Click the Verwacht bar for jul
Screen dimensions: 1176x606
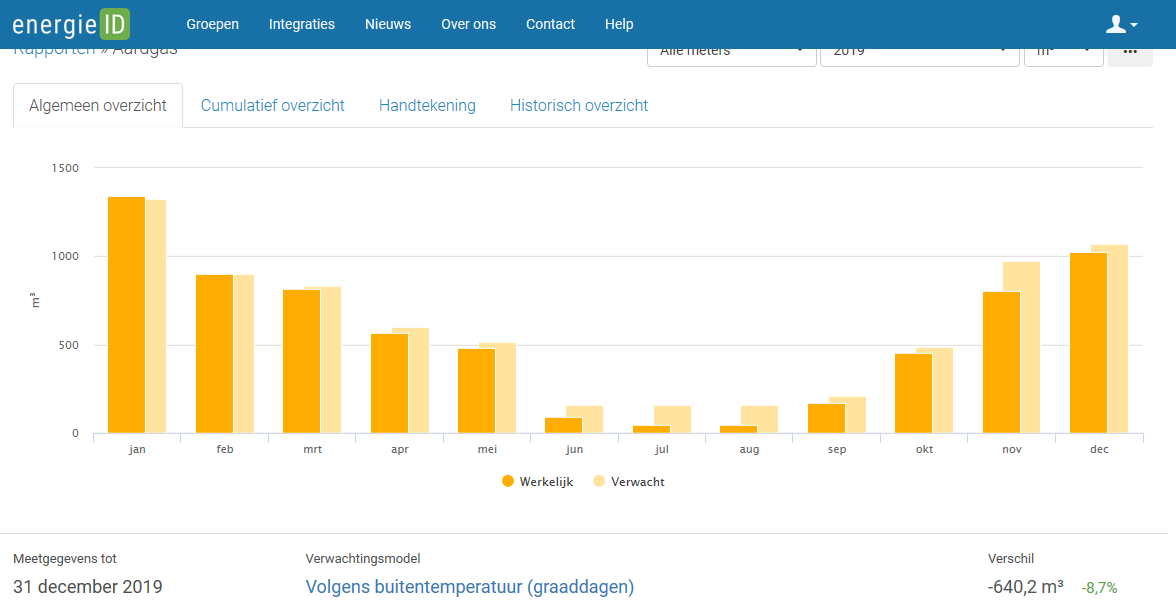point(681,419)
